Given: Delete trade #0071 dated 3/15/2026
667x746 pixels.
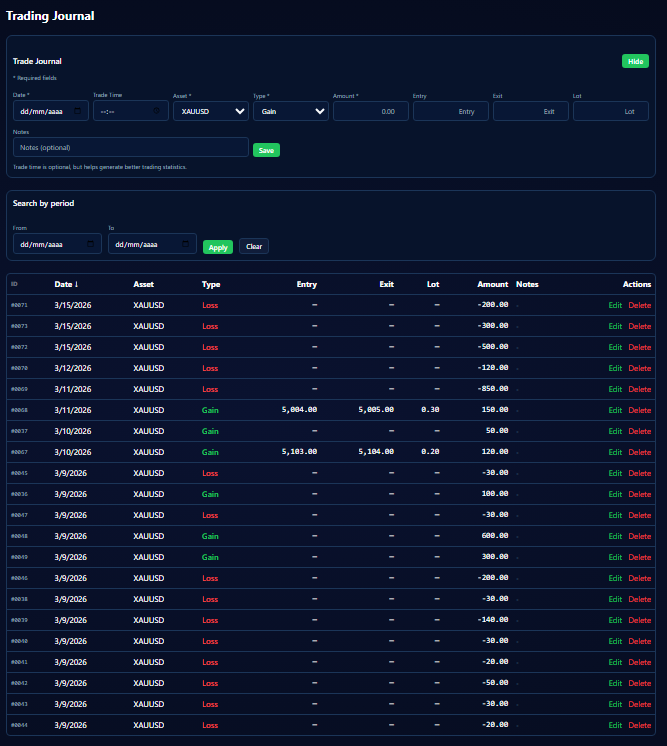Looking at the screenshot, I should pyautogui.click(x=639, y=305).
